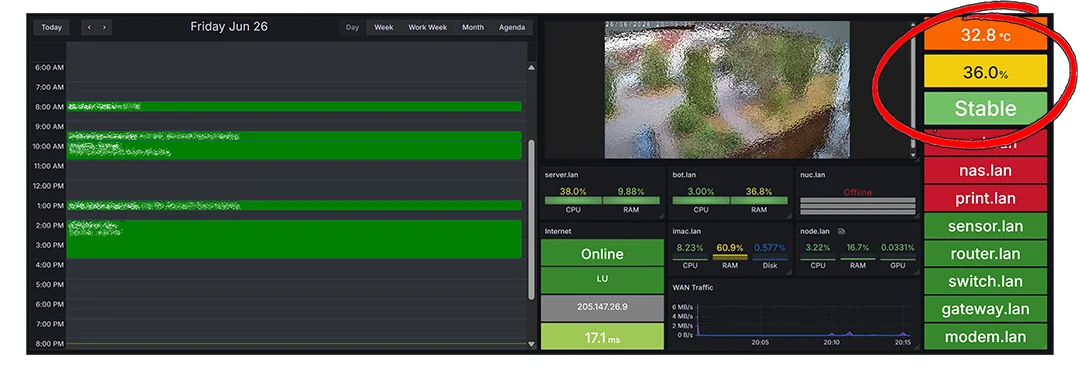Click the 36.0% humidity tile
1080x368 pixels.
point(985,72)
